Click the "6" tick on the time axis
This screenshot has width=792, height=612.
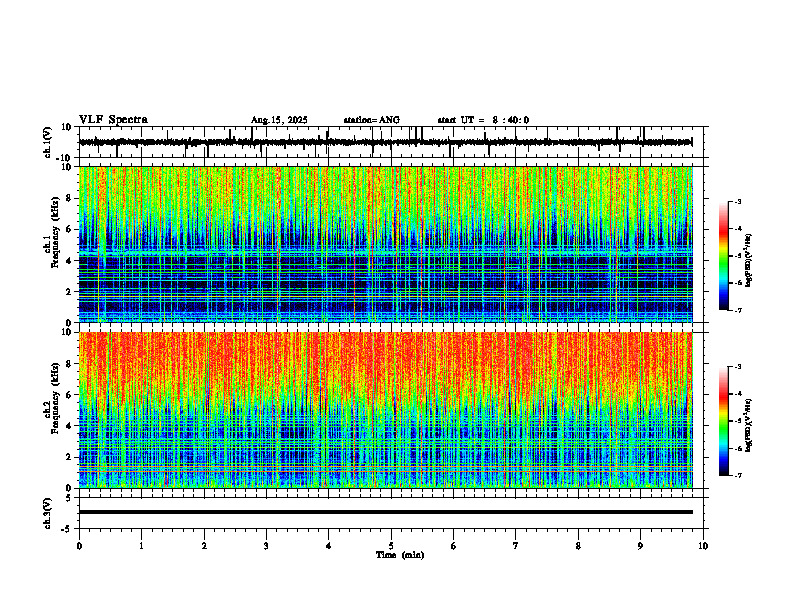(454, 546)
